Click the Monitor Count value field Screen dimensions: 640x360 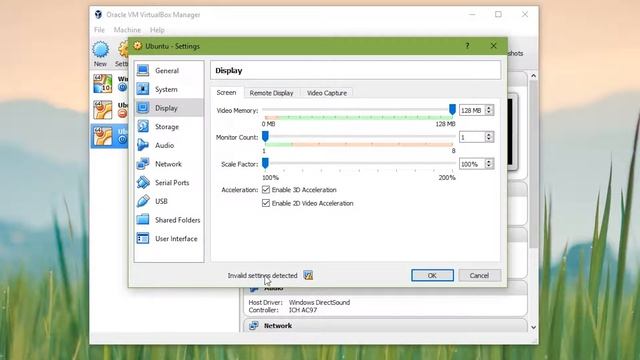[472, 137]
